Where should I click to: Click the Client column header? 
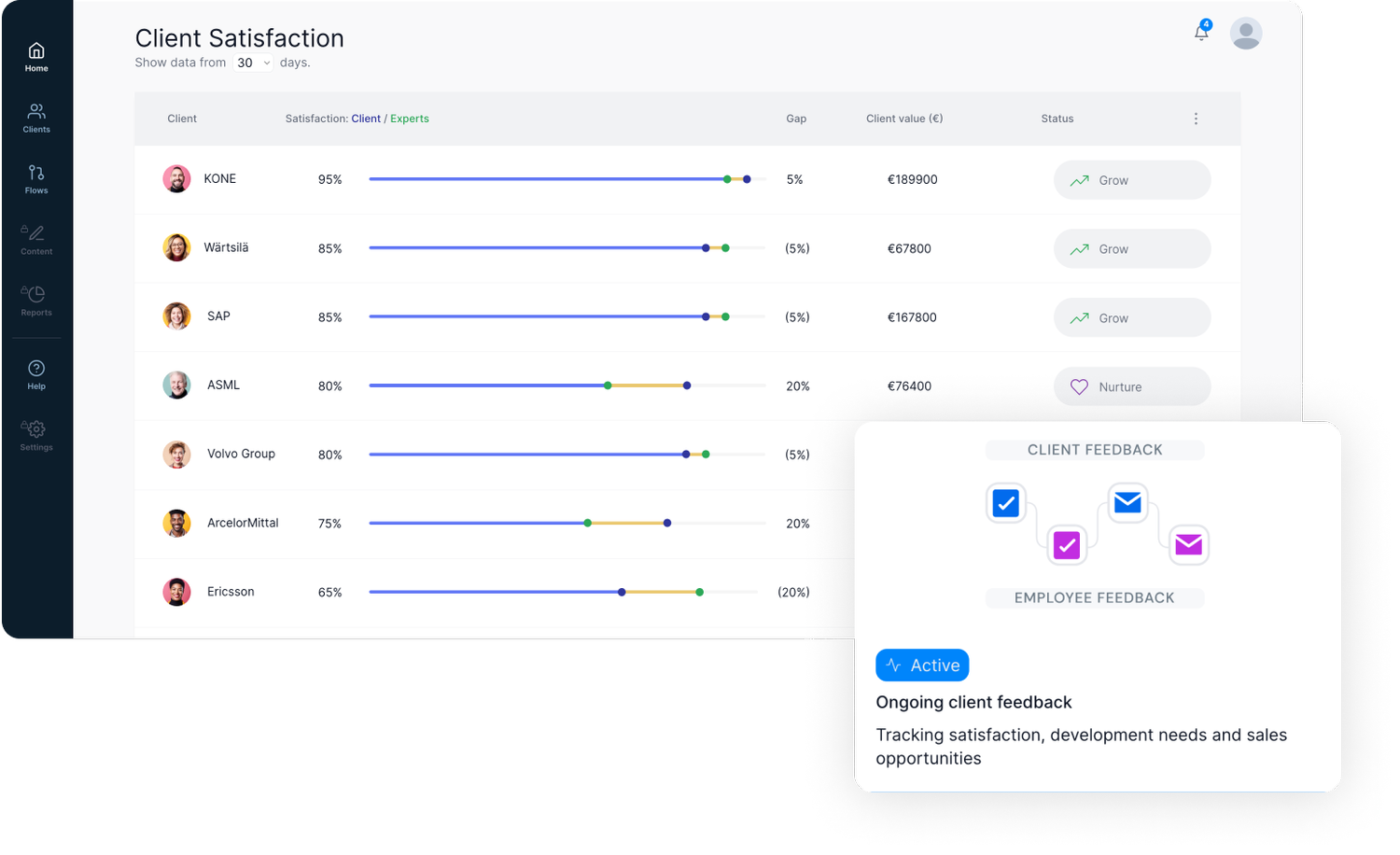[x=182, y=119]
